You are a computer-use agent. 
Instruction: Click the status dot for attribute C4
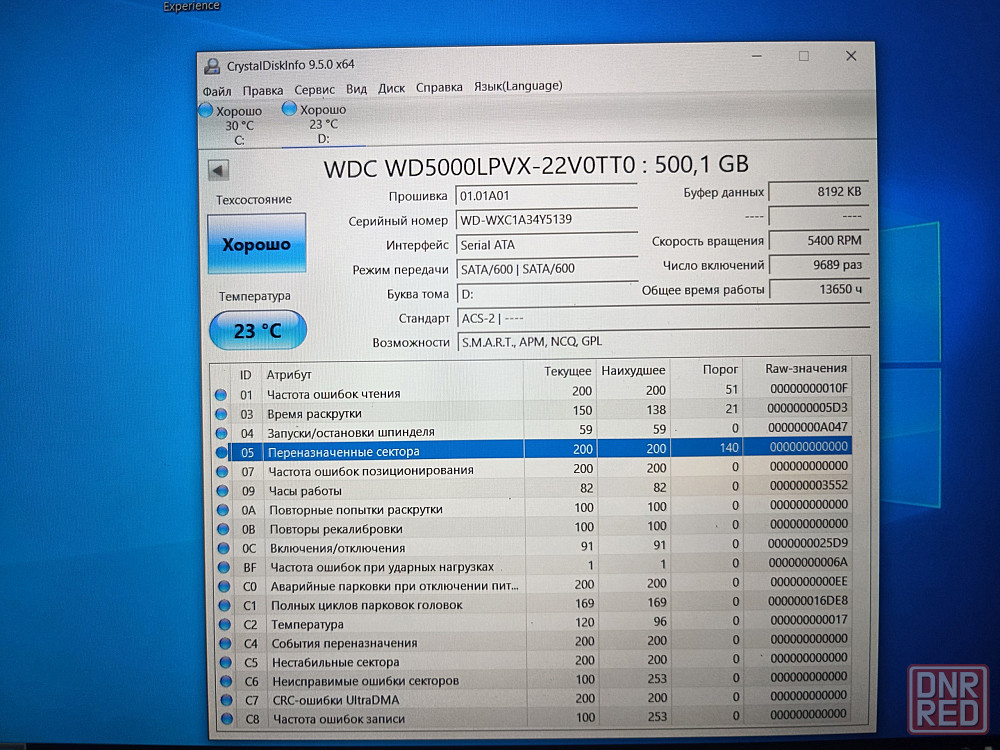pos(225,643)
